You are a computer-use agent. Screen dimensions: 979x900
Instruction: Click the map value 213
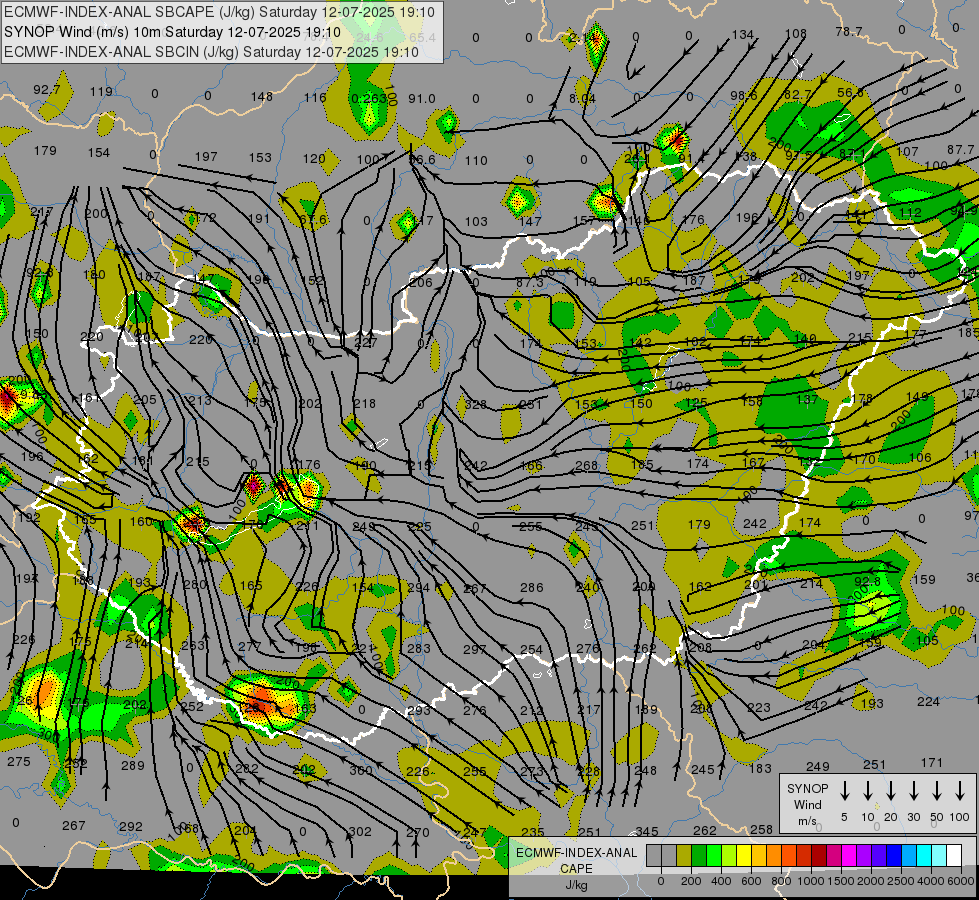coord(200,400)
